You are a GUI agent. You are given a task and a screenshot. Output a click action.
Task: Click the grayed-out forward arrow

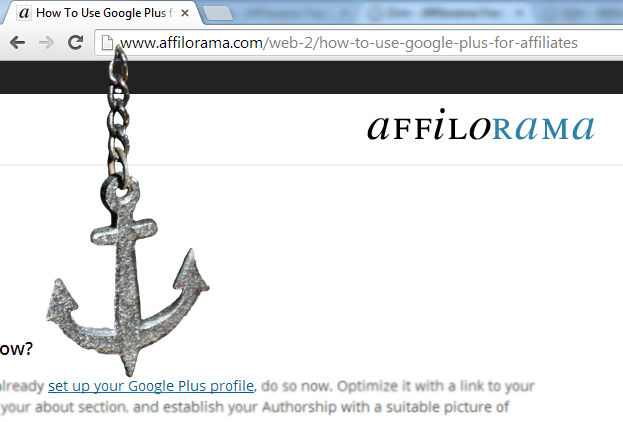click(x=46, y=43)
